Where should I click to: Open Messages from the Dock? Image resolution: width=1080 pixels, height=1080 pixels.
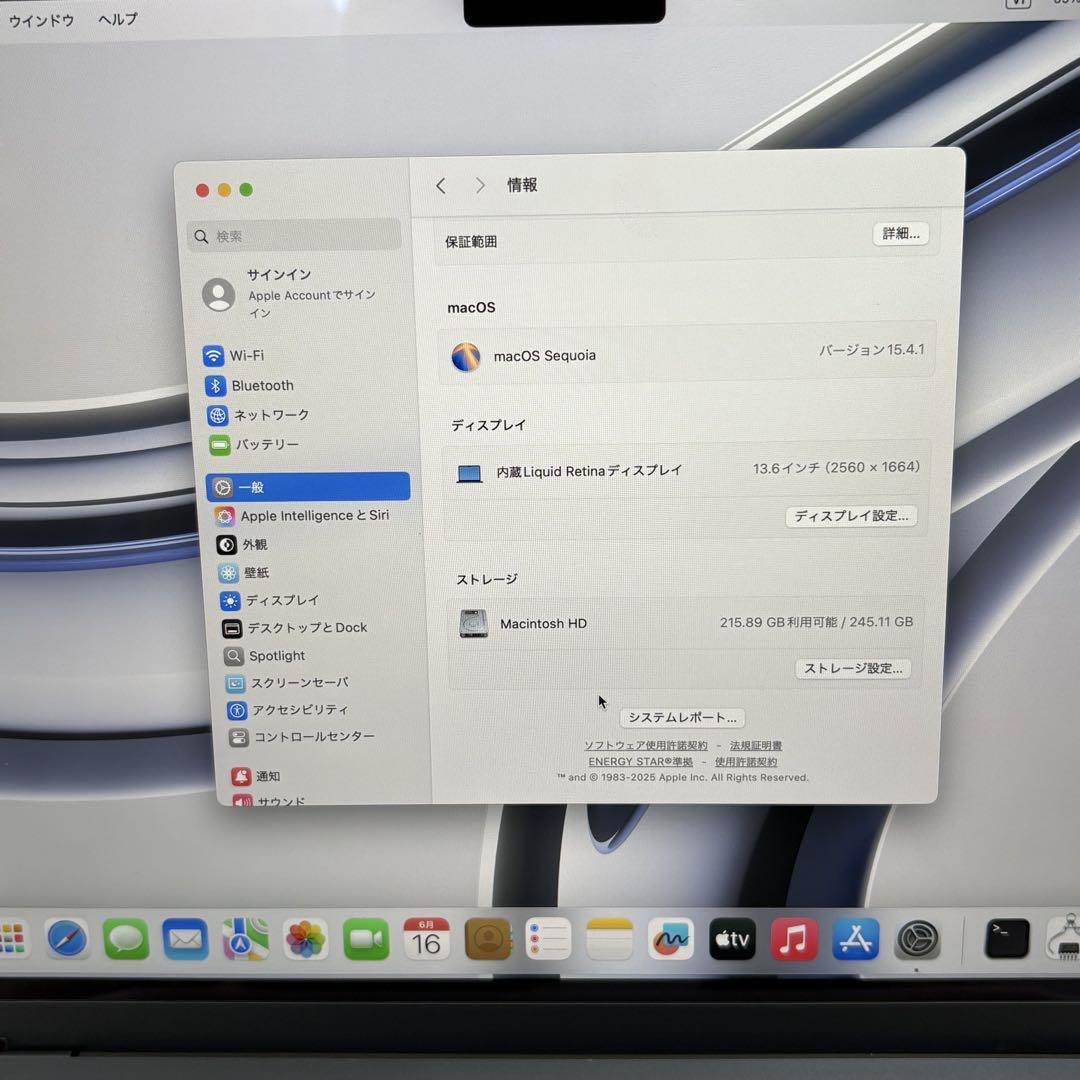[126, 938]
